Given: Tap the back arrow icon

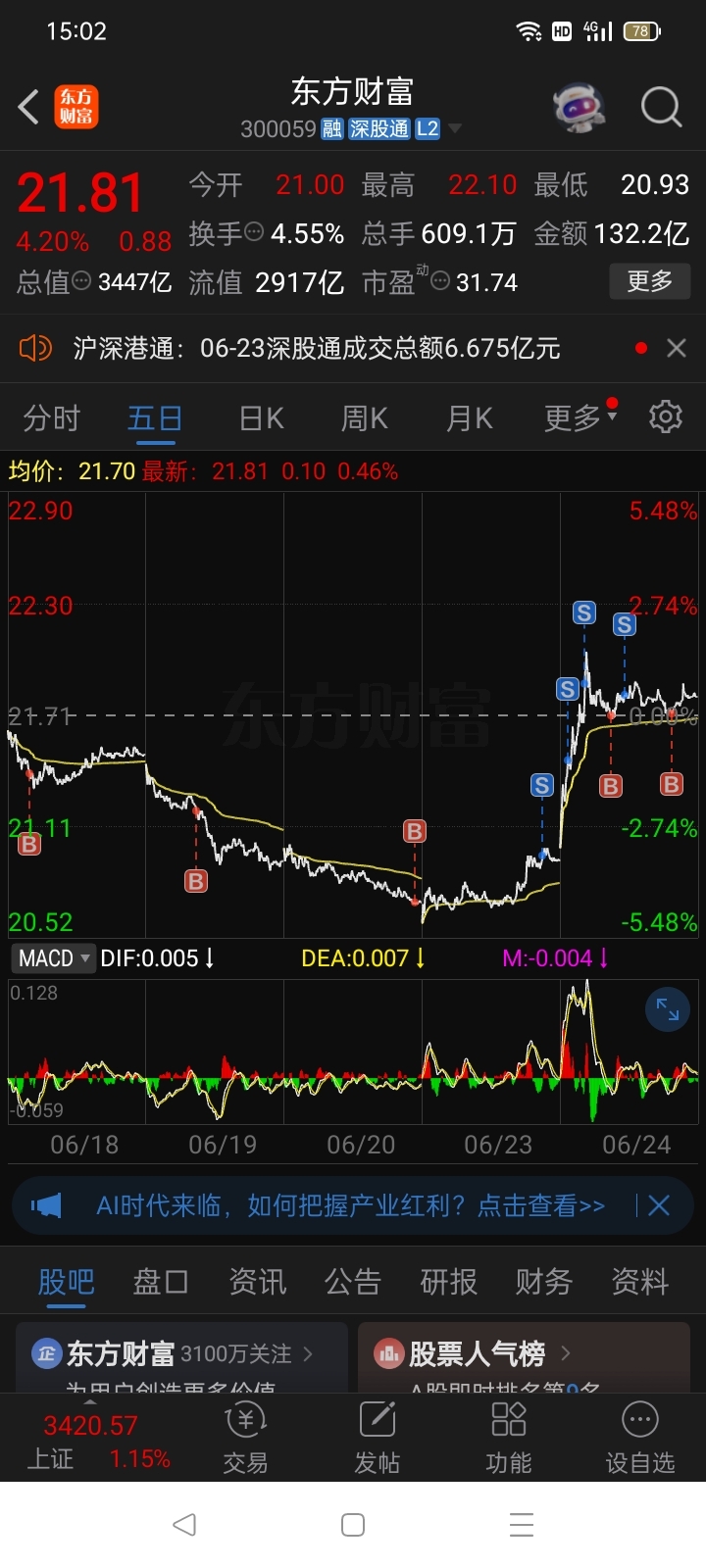Looking at the screenshot, I should point(29,107).
